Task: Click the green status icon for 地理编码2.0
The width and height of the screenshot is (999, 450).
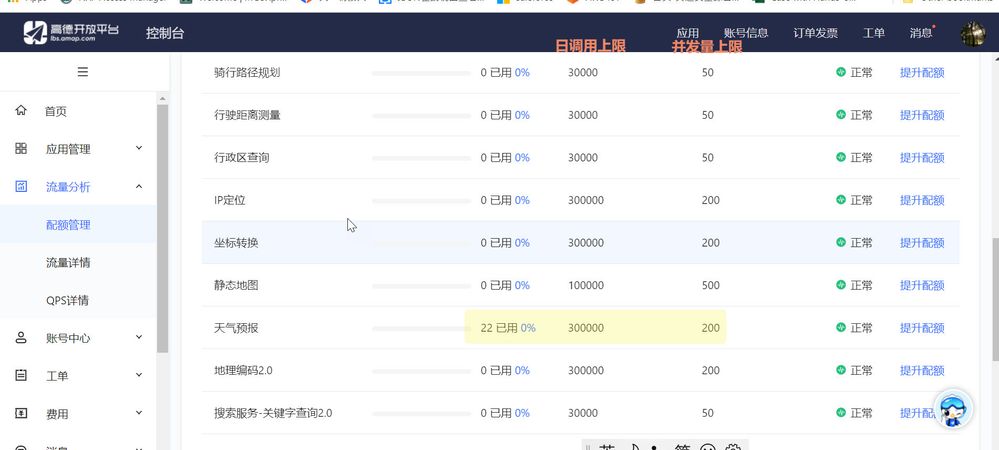Action: (x=840, y=370)
